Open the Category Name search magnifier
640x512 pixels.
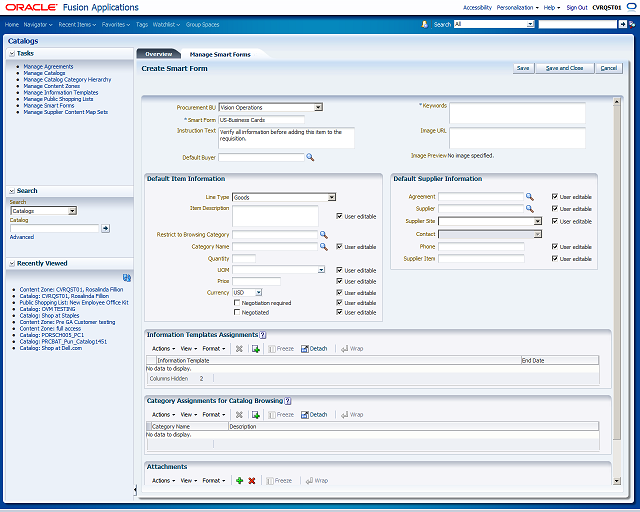(323, 247)
